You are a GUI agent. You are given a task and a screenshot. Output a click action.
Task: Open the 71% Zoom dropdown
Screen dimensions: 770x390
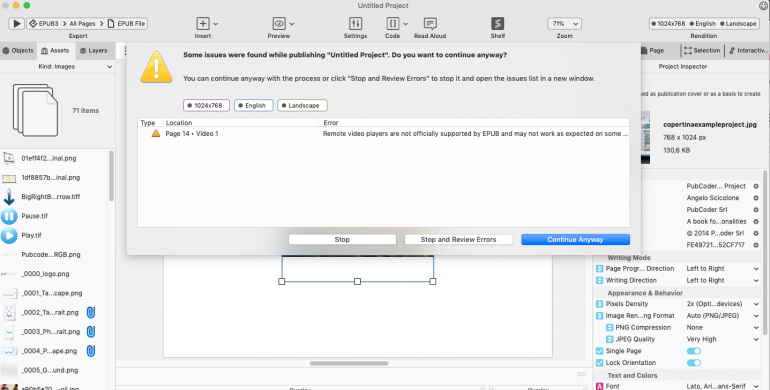click(x=564, y=24)
